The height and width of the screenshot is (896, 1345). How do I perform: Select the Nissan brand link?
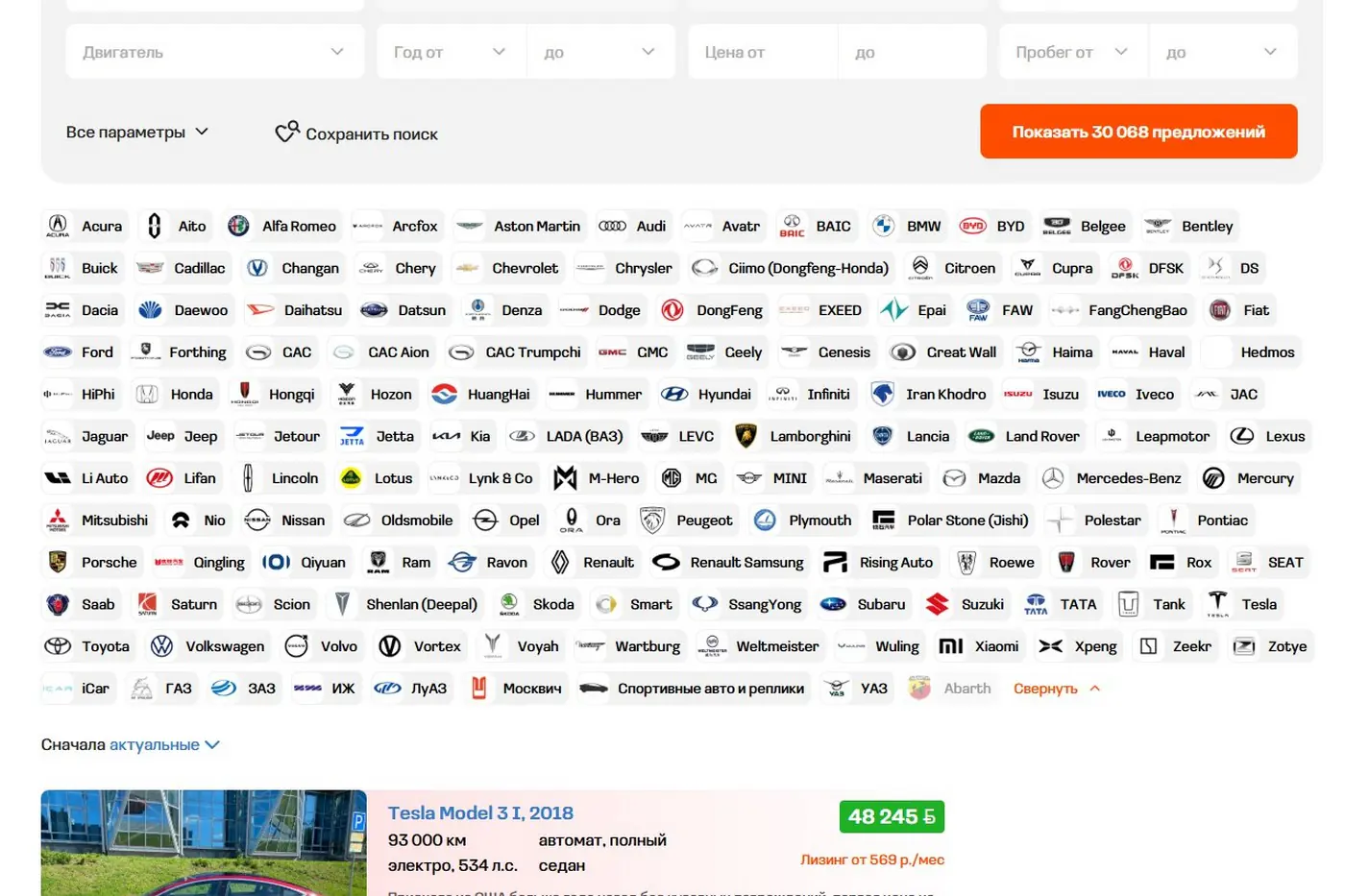(285, 520)
